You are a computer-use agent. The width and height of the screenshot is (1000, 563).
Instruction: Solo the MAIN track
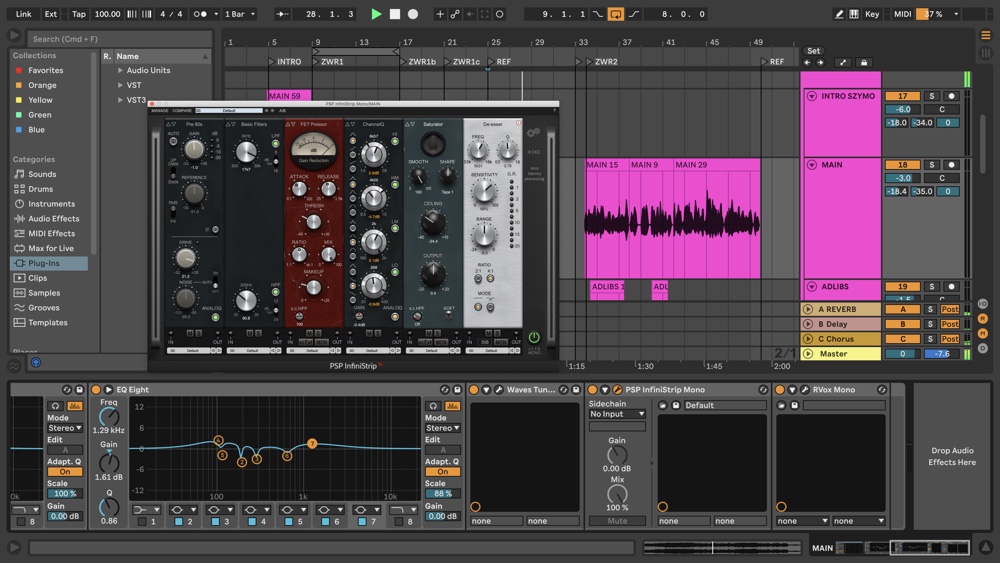pyautogui.click(x=931, y=165)
